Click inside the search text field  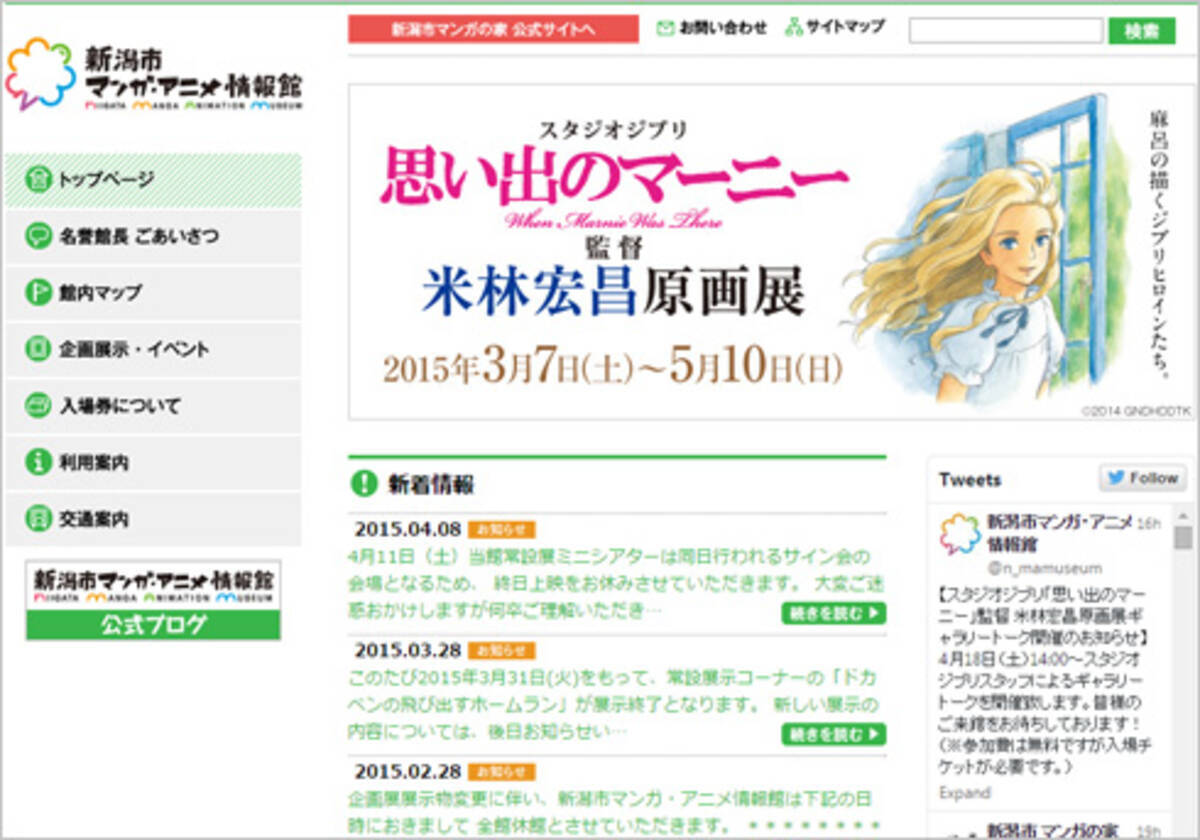(x=1005, y=30)
